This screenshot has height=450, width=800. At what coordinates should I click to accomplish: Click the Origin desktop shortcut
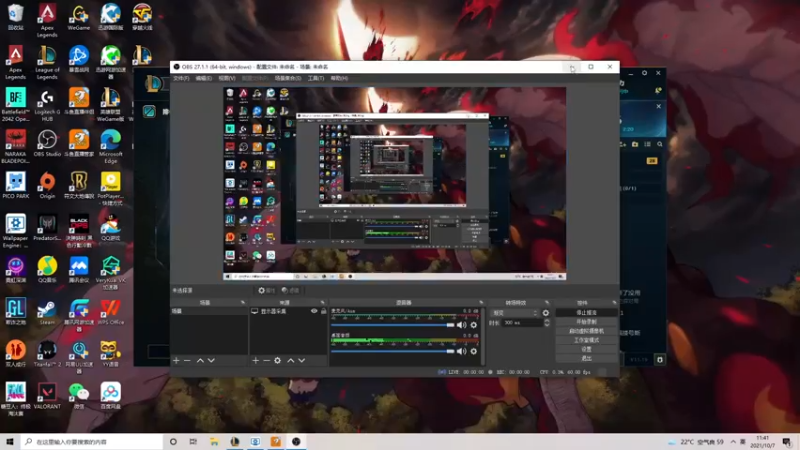tap(47, 185)
